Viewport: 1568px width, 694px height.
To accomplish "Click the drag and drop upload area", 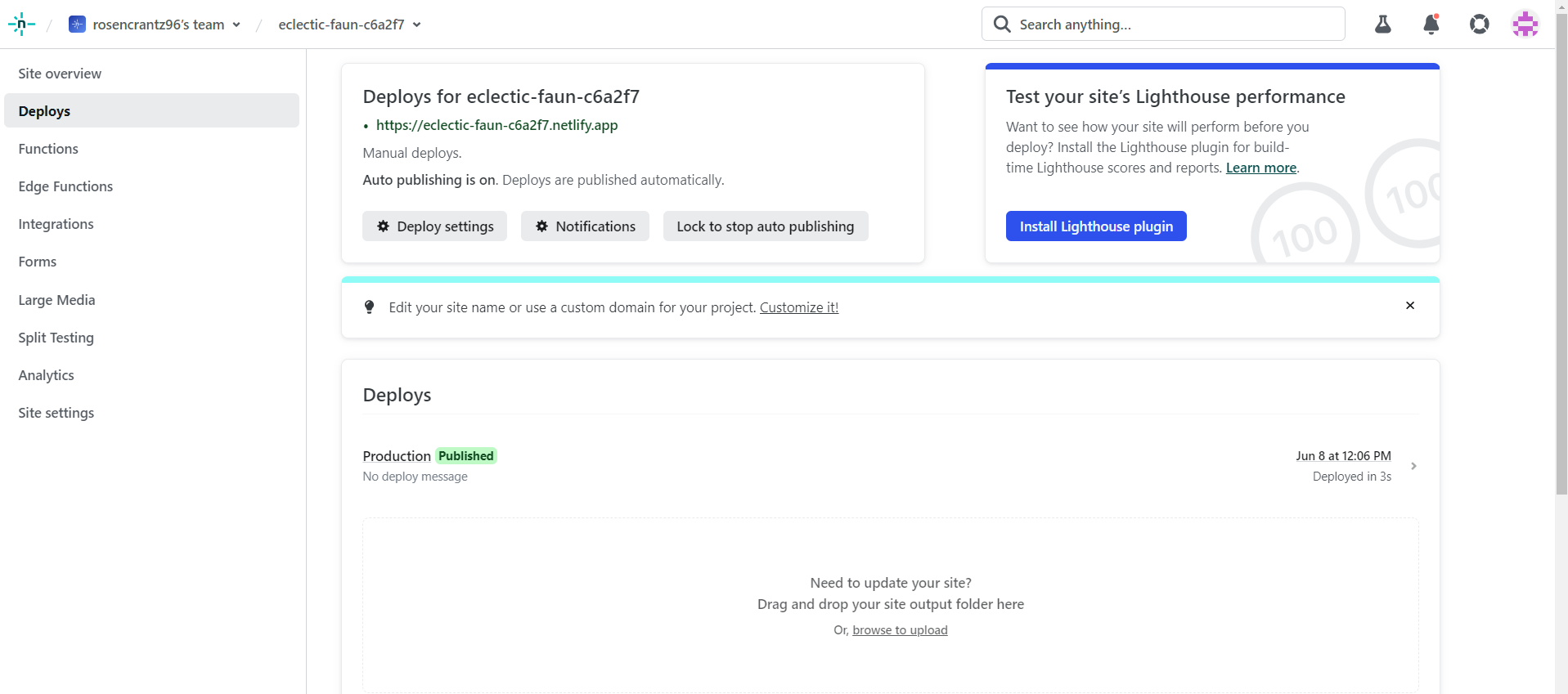I will 891,605.
